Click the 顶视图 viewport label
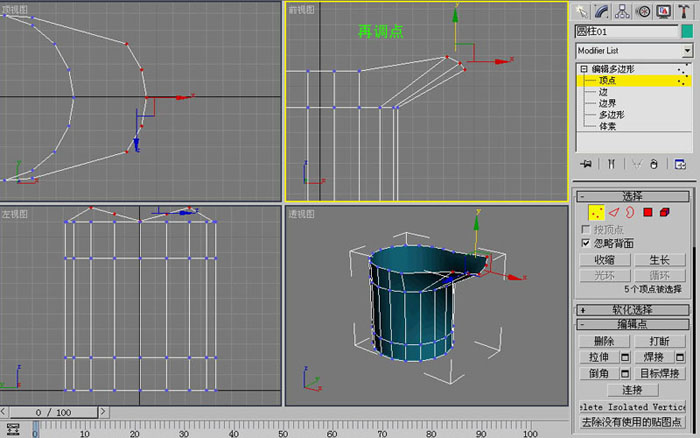700x438 pixels. click(15, 9)
